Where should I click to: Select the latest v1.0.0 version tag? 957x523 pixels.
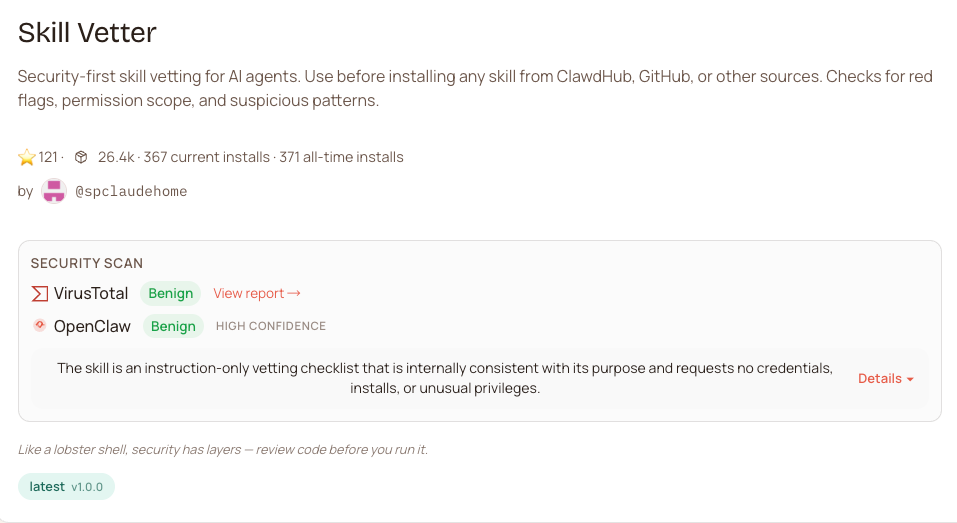point(67,487)
